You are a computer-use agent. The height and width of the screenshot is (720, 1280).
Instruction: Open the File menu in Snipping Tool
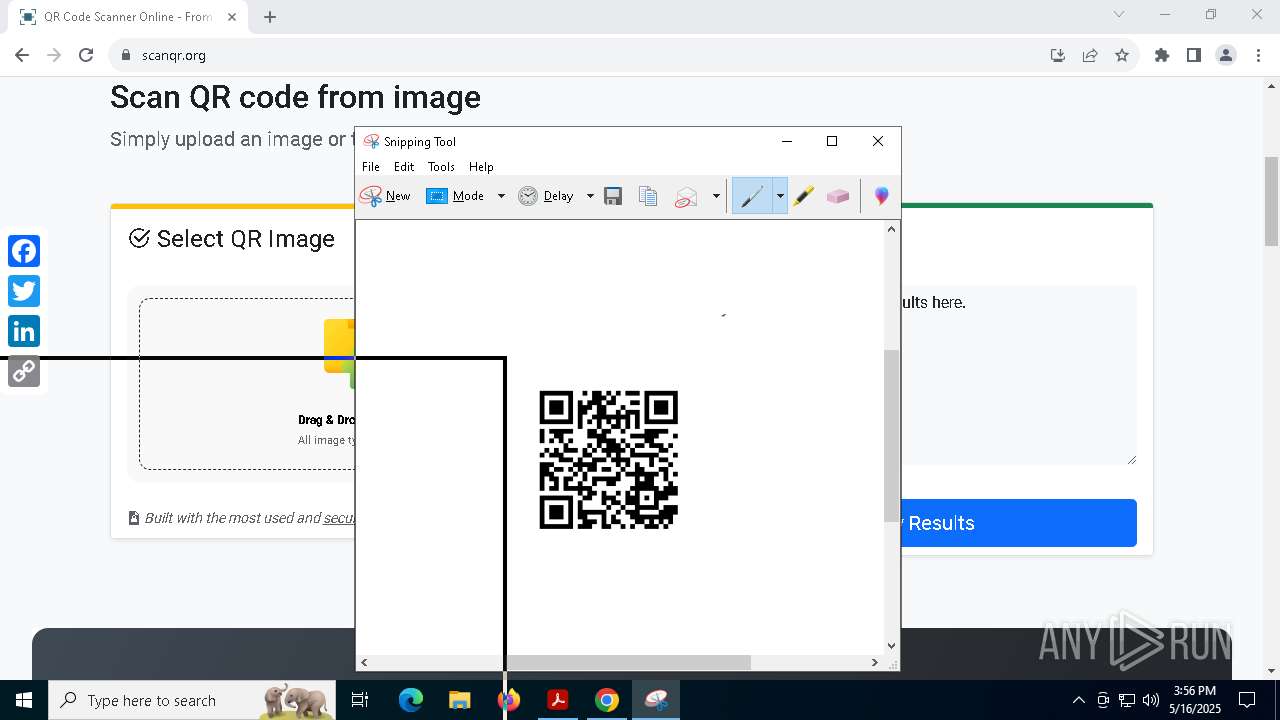tap(371, 167)
